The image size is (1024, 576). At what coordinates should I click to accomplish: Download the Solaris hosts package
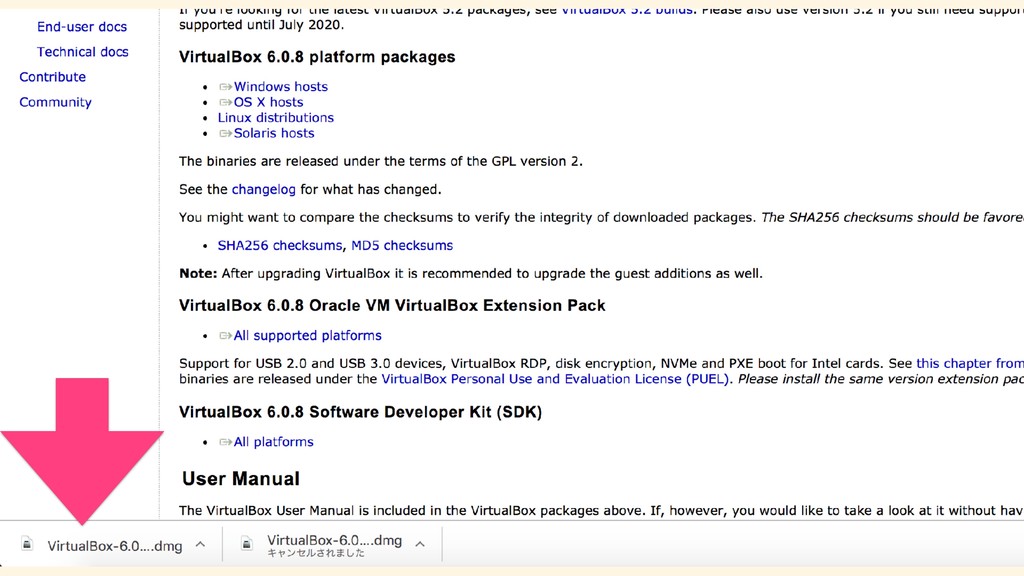coord(274,133)
